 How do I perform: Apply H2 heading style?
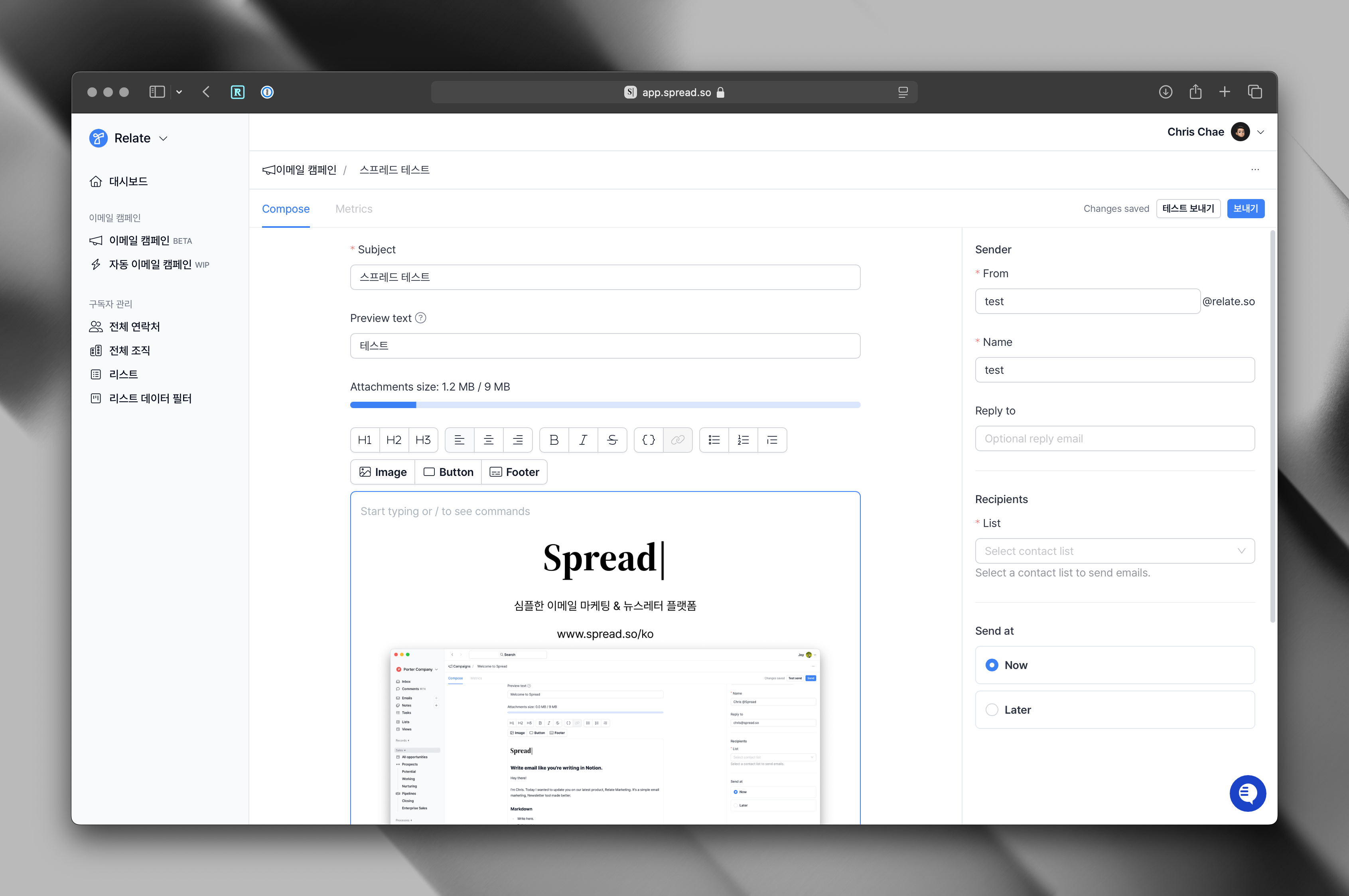click(x=394, y=440)
